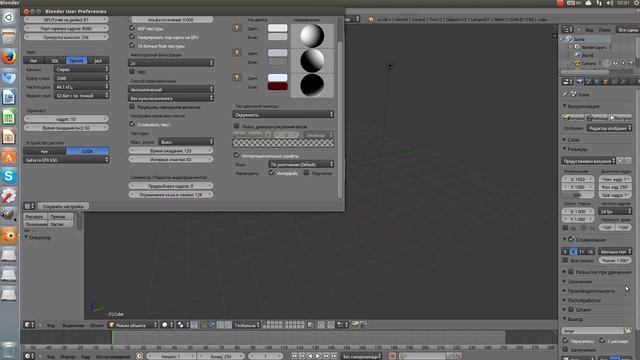640x360 pixels.
Task: Click the OpenGL render image icon in 3D header
Action: point(355,324)
